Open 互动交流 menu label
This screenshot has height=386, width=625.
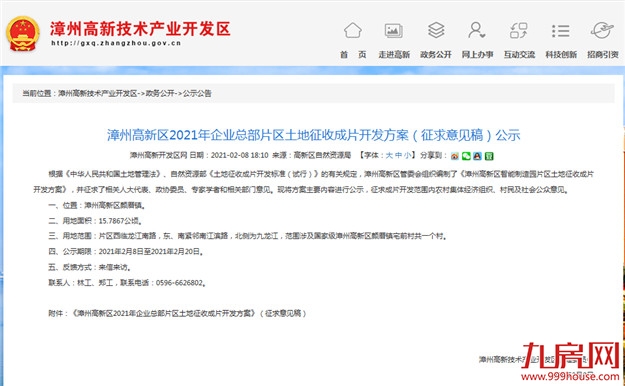point(519,55)
